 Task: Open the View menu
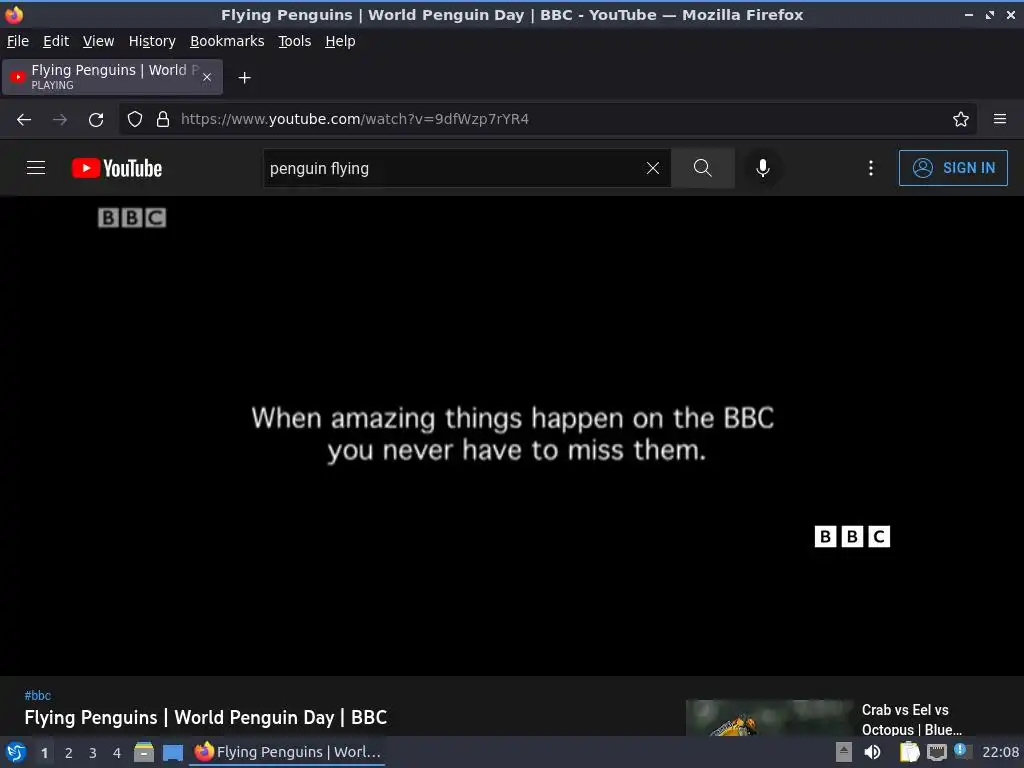point(99,41)
